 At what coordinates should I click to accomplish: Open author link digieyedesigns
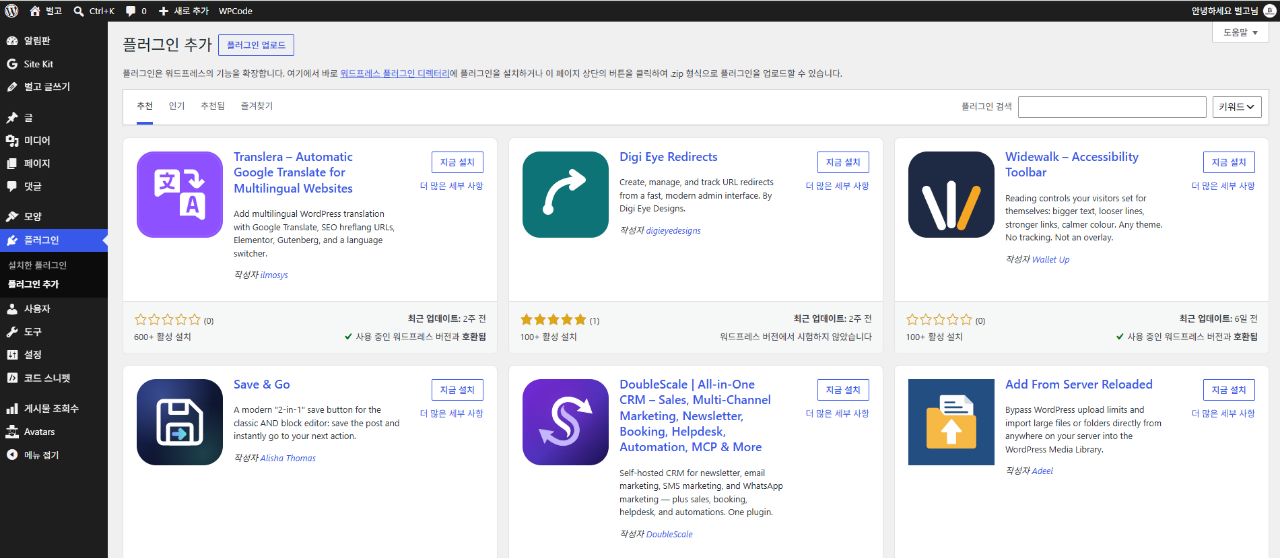tap(673, 231)
